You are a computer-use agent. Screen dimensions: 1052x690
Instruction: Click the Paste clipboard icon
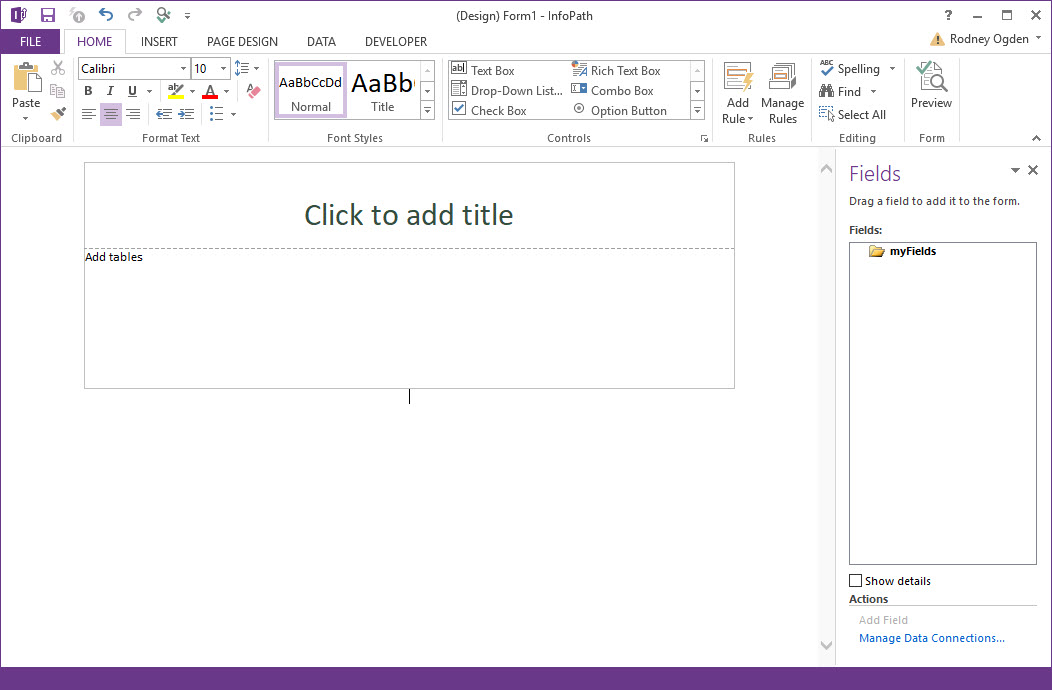click(x=26, y=78)
